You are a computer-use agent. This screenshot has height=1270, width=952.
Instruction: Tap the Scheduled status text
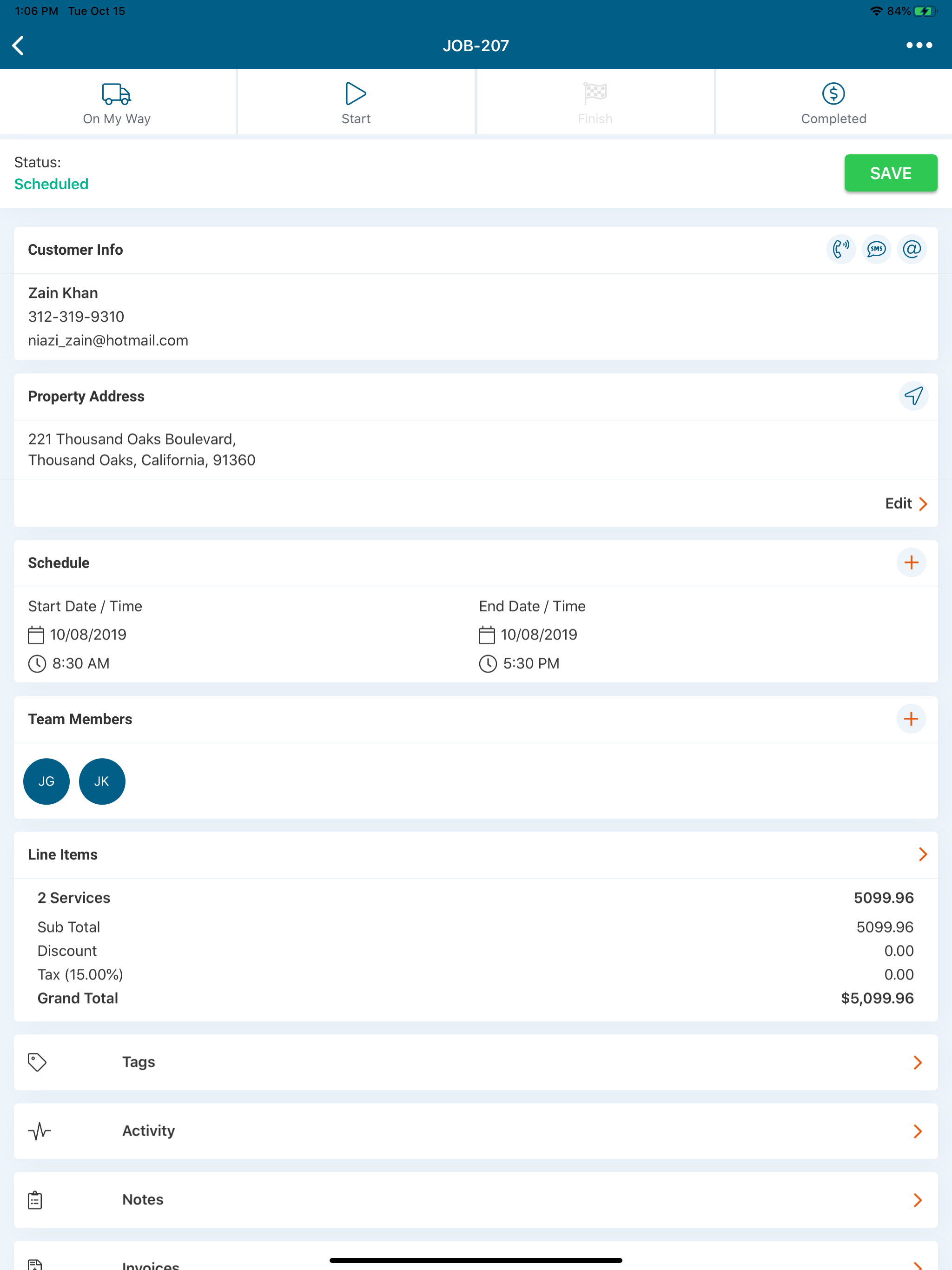[51, 184]
